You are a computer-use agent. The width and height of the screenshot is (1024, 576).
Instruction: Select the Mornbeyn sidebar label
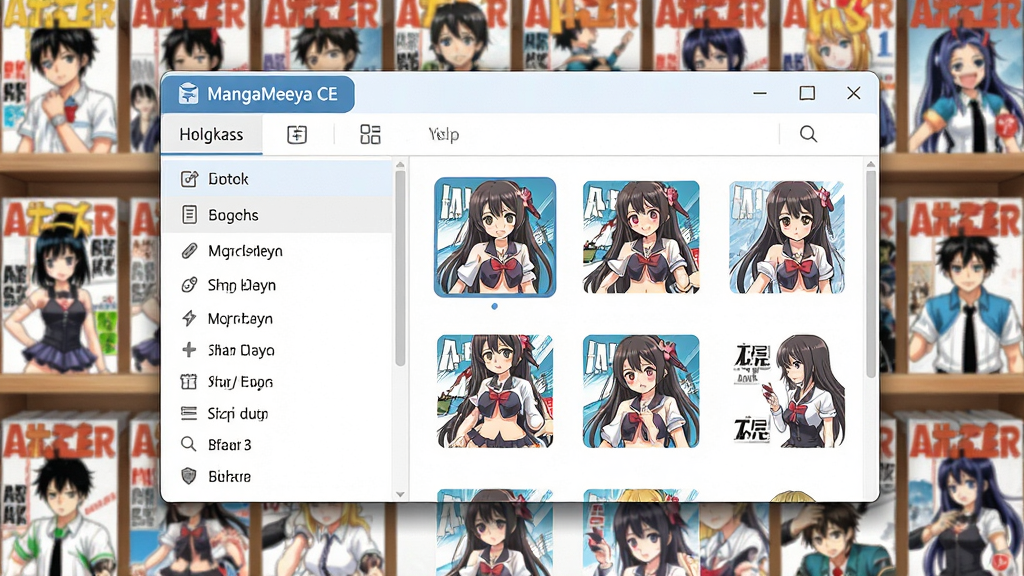click(x=240, y=319)
